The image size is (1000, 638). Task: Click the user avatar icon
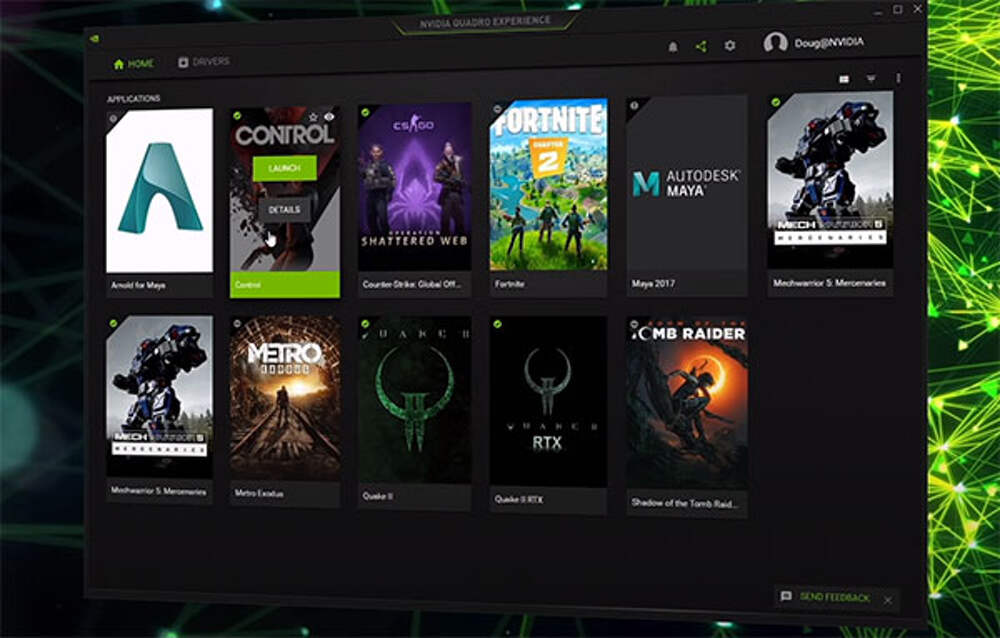[776, 43]
